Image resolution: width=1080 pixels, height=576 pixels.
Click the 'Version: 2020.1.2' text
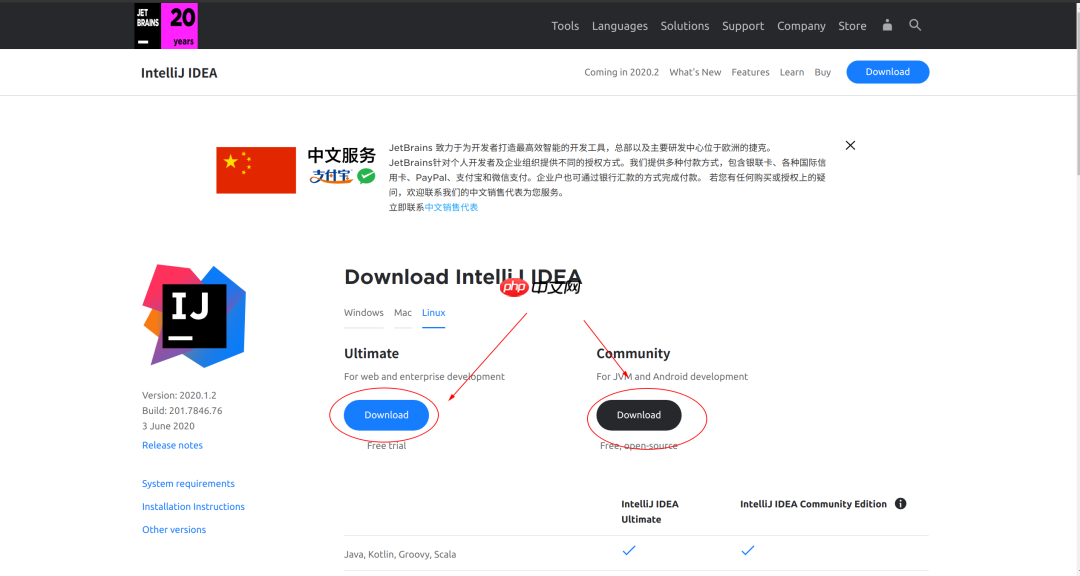point(179,395)
